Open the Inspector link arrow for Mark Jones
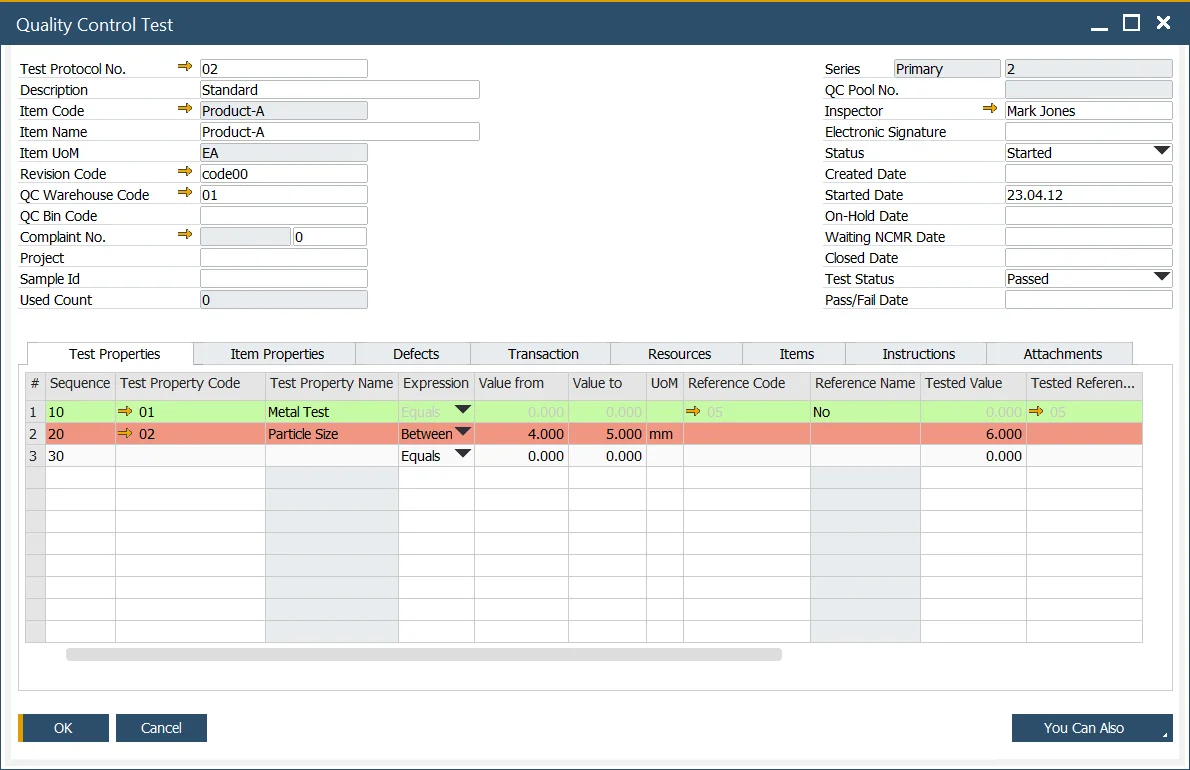The width and height of the screenshot is (1190, 770). click(990, 109)
